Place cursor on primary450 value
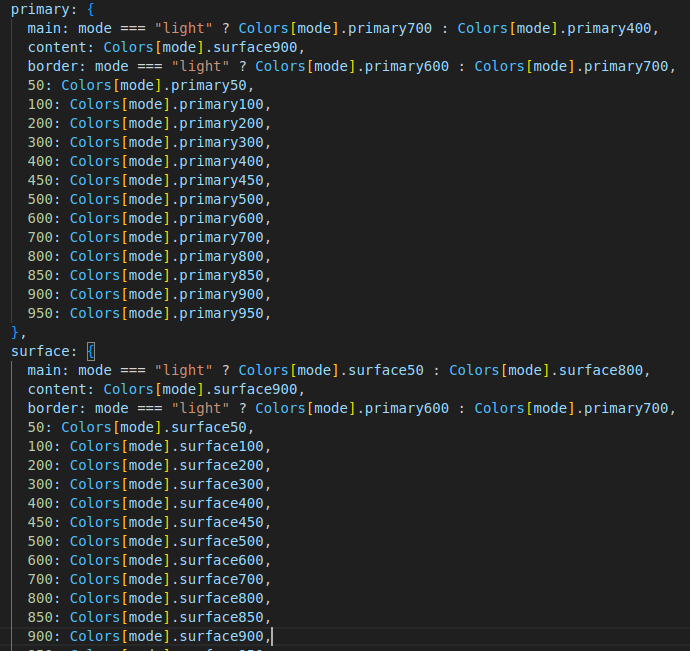 click(225, 180)
